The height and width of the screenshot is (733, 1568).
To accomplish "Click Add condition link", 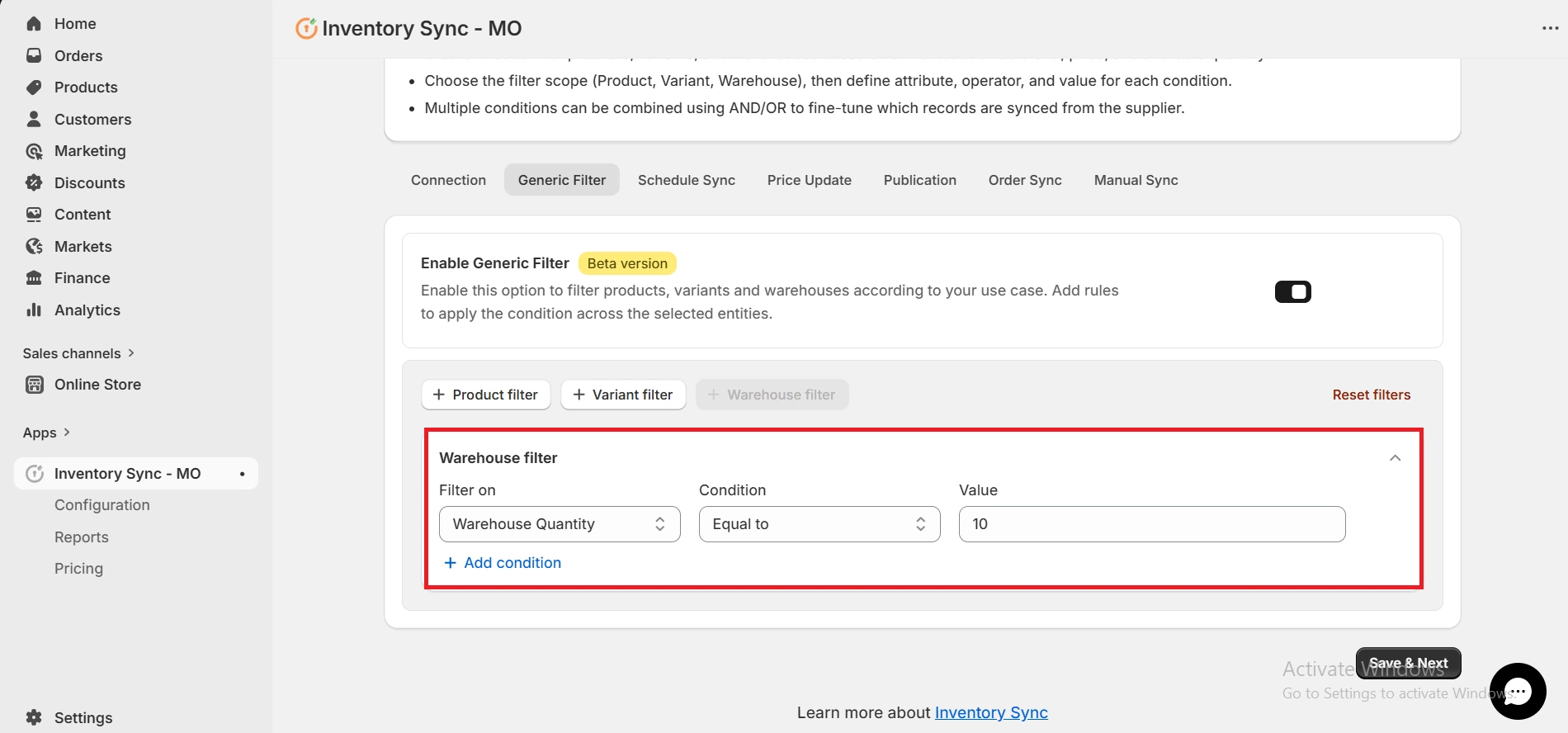I will 503,563.
